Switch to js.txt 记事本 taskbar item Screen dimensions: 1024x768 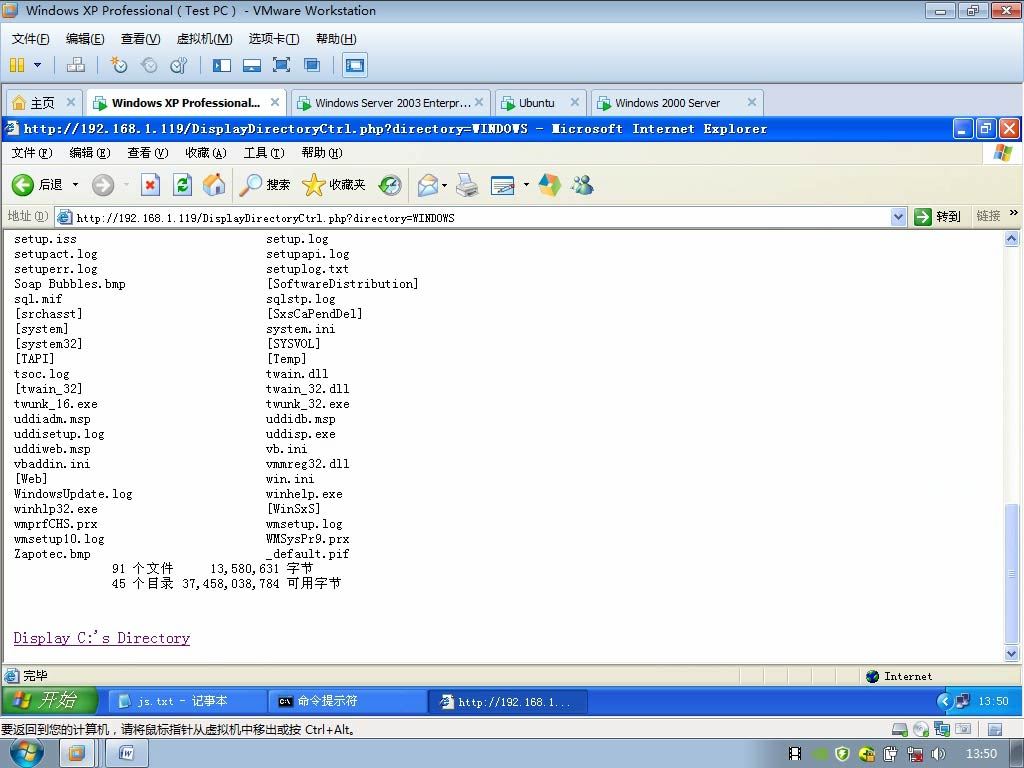(185, 701)
